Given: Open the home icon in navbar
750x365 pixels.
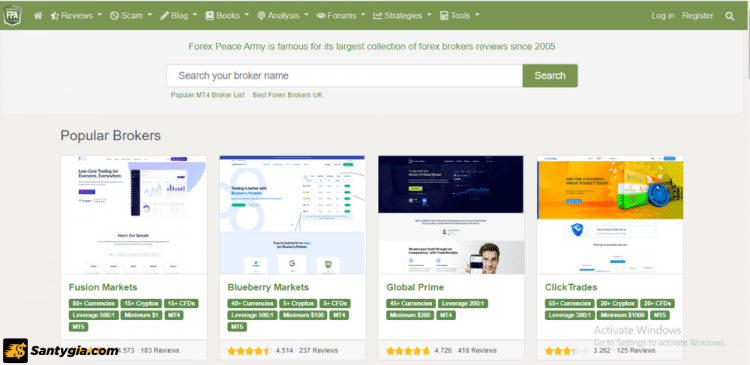Looking at the screenshot, I should [x=38, y=16].
